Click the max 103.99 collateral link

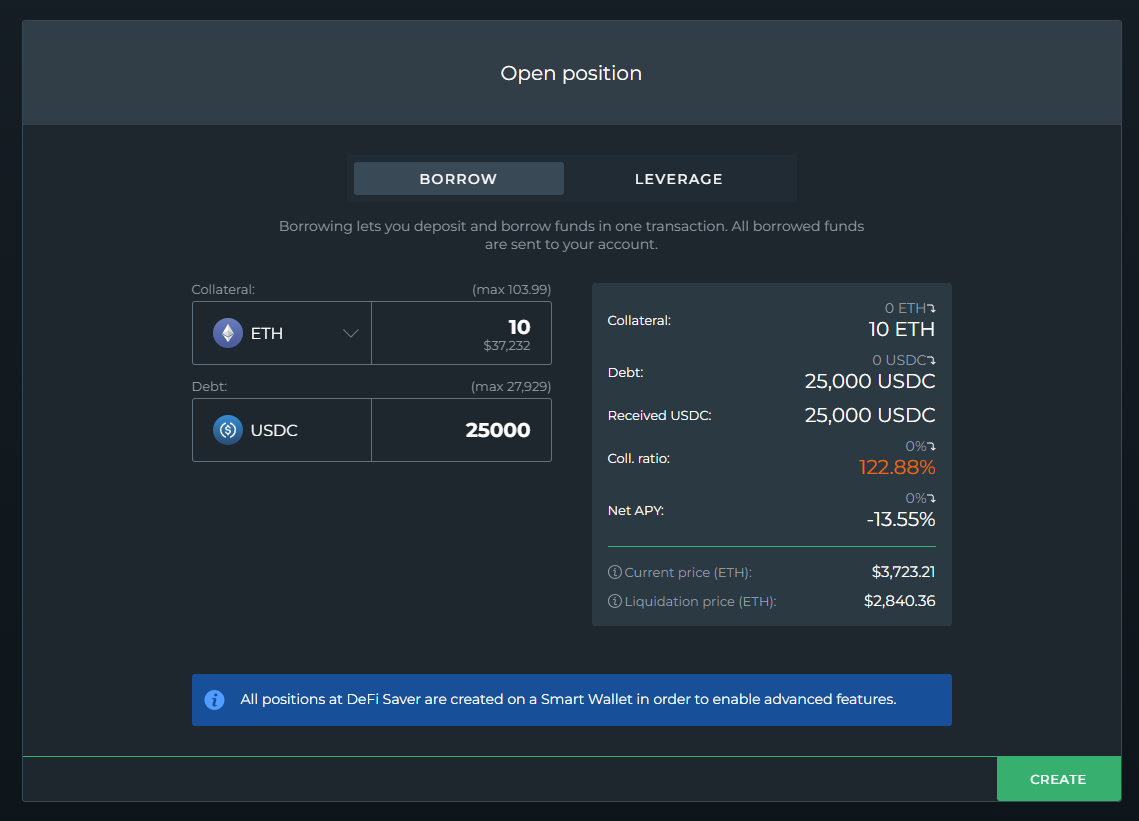511,290
